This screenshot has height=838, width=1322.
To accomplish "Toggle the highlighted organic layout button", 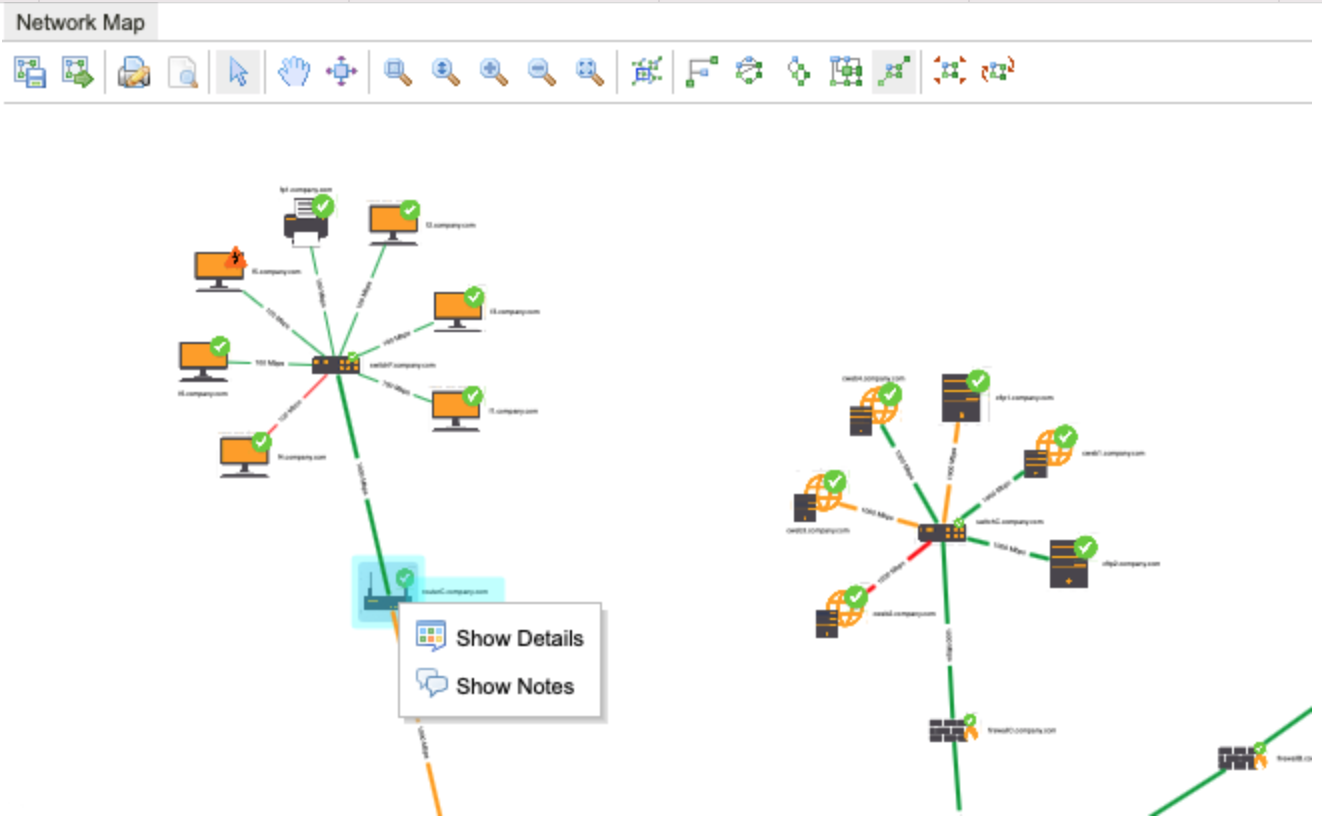I will tap(894, 72).
